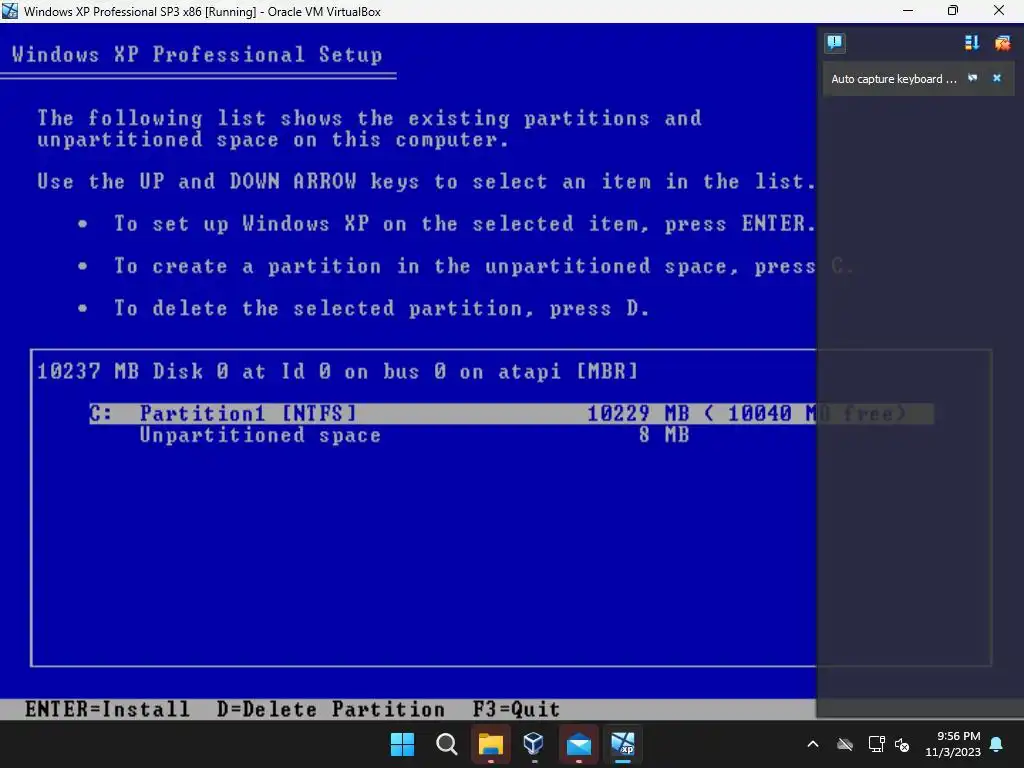The height and width of the screenshot is (768, 1024).
Task: Click the Windows XP Professional Setup heading
Action: coord(197,54)
